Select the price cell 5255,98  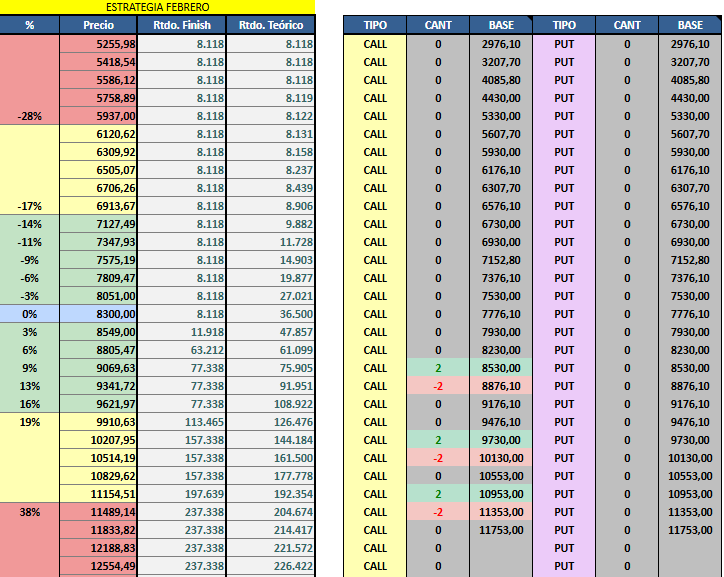coord(98,44)
